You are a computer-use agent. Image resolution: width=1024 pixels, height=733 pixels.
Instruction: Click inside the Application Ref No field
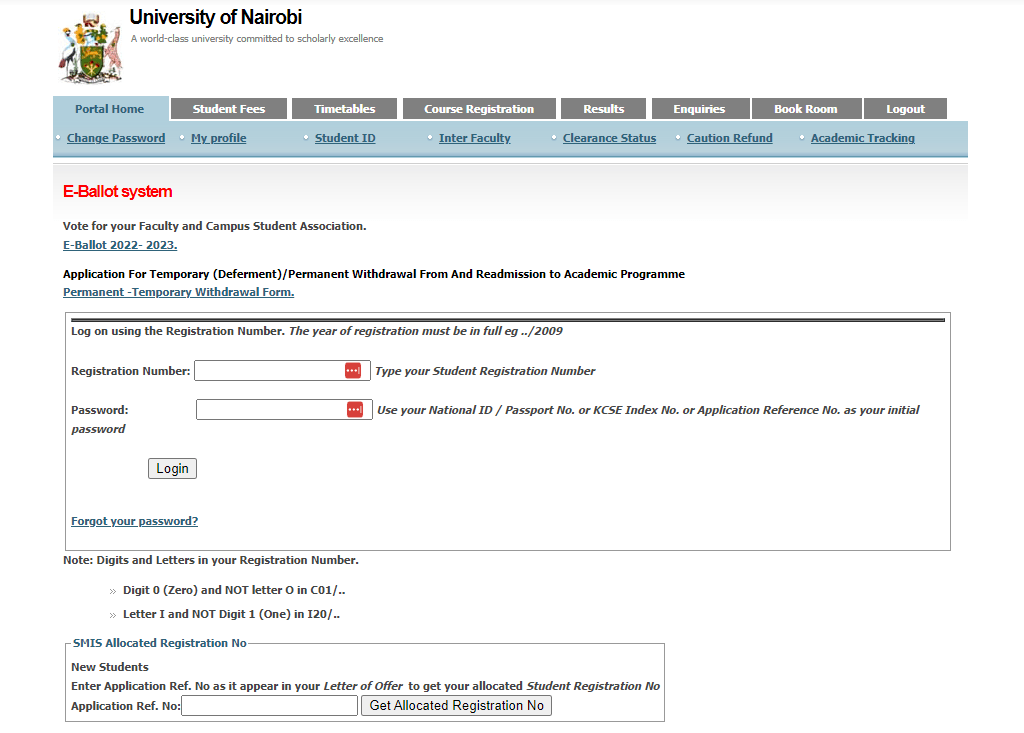point(268,705)
